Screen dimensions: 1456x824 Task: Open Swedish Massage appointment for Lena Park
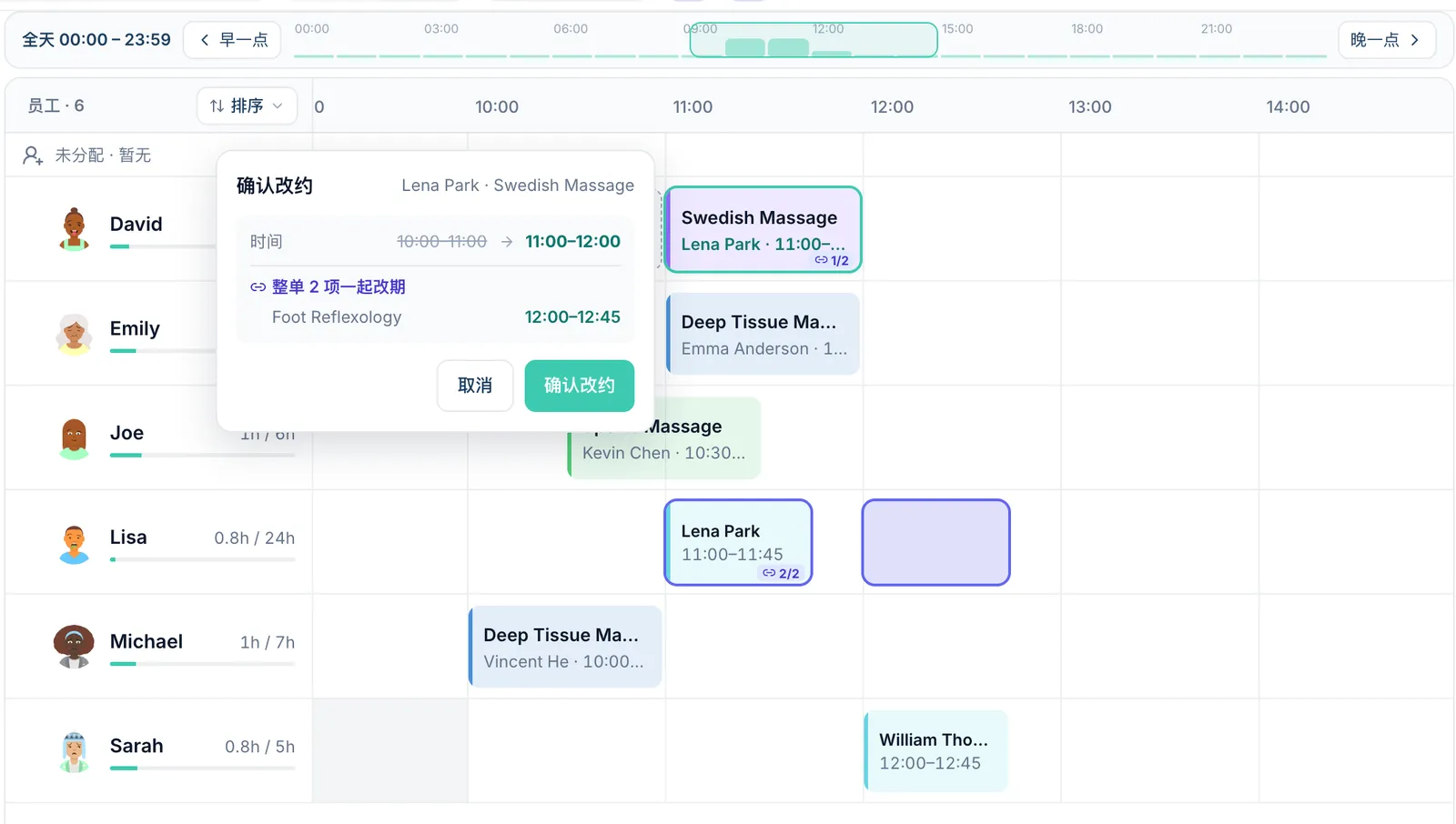click(x=763, y=229)
